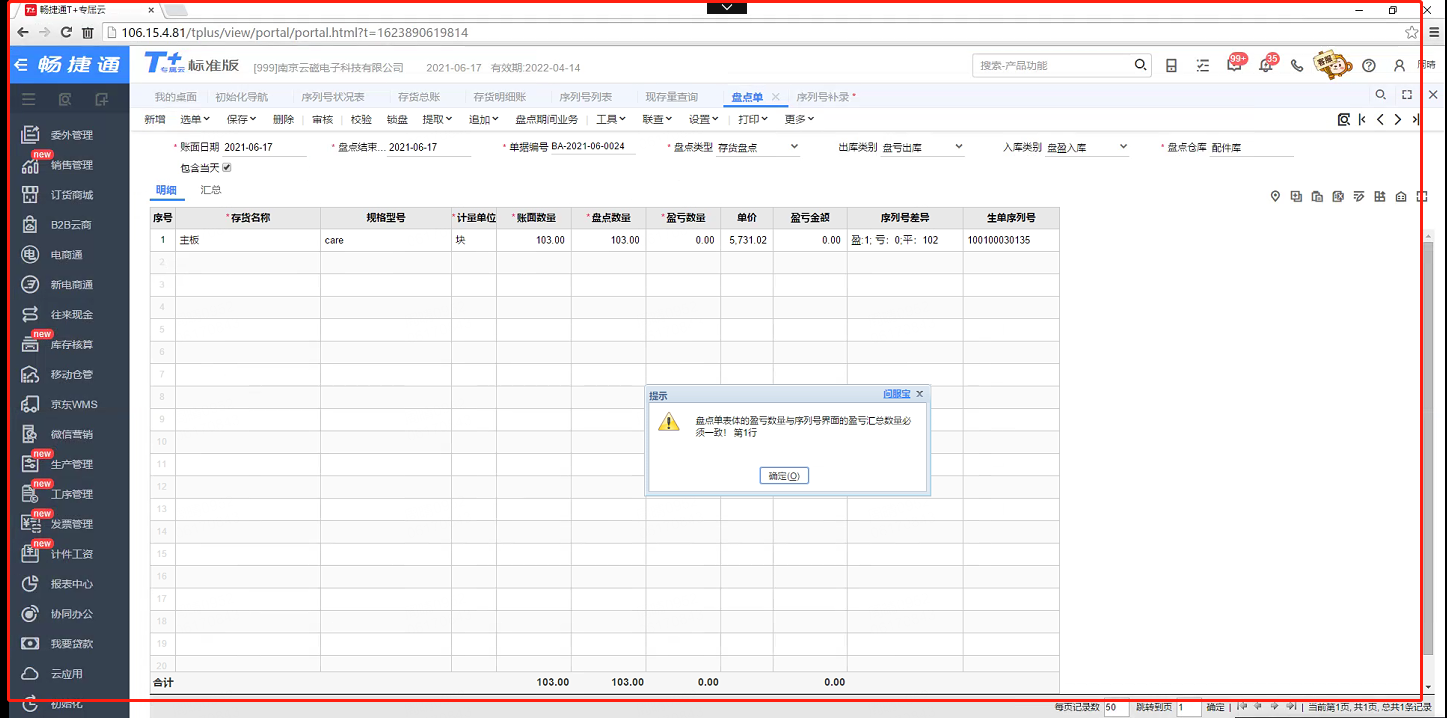Viewport: 1447px width, 718px height.
Task: Switch to 序列号状况表 tab
Action: click(333, 97)
